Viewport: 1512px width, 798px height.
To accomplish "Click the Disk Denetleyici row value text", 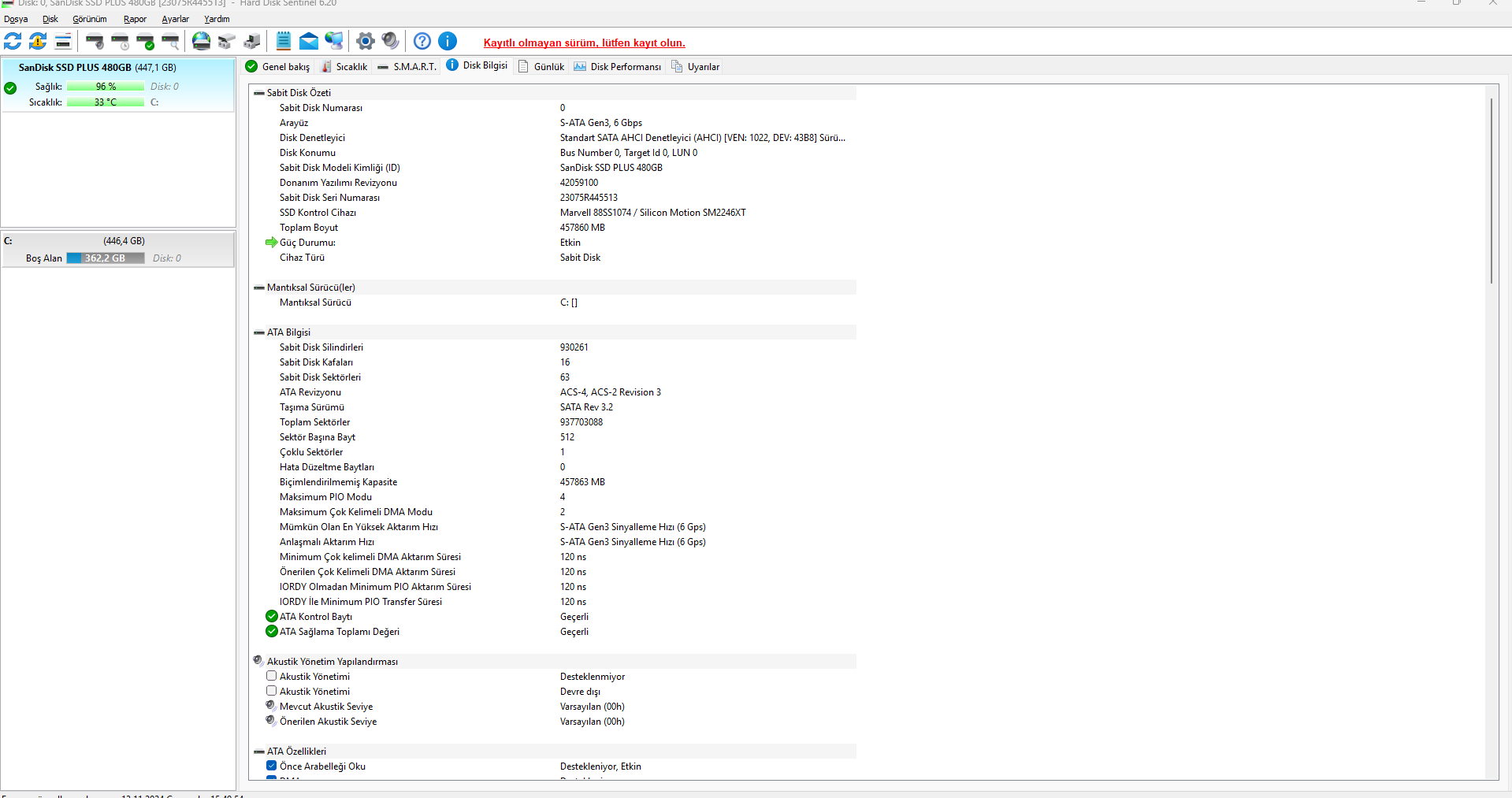I will click(x=702, y=138).
